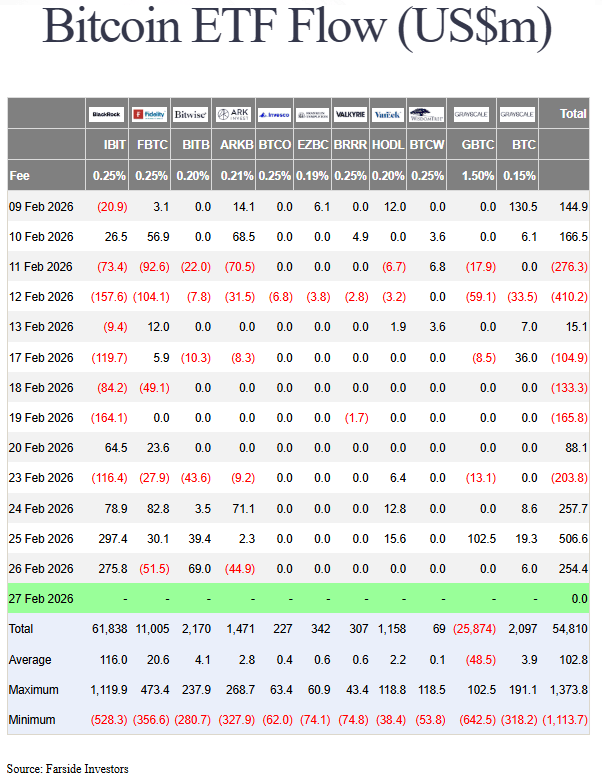
Task: Click the 297.4 IBIT value on 25 Feb
Action: 113,538
